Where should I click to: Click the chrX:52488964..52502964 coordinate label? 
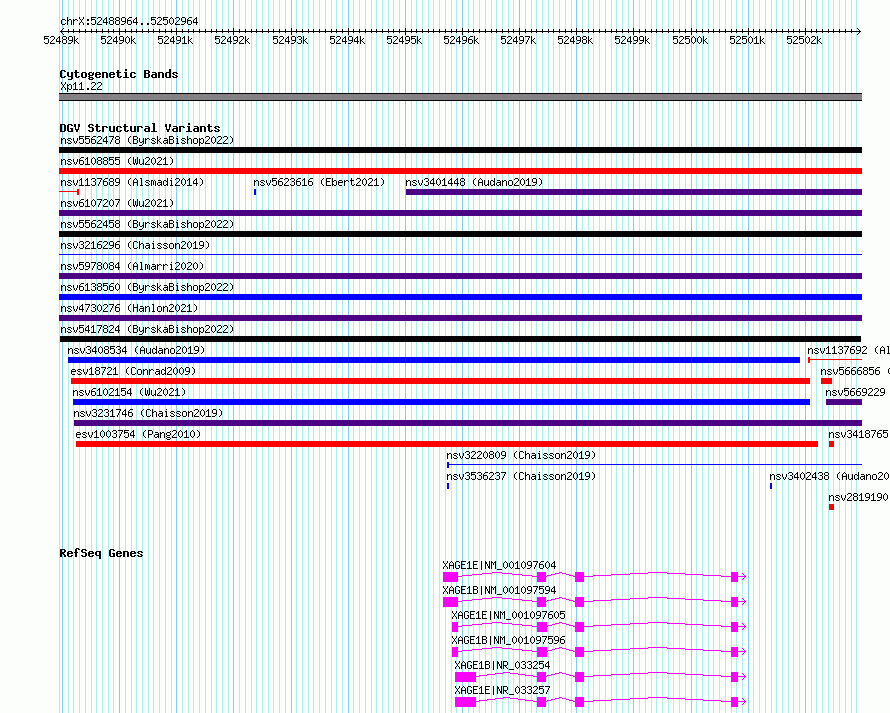[x=129, y=21]
